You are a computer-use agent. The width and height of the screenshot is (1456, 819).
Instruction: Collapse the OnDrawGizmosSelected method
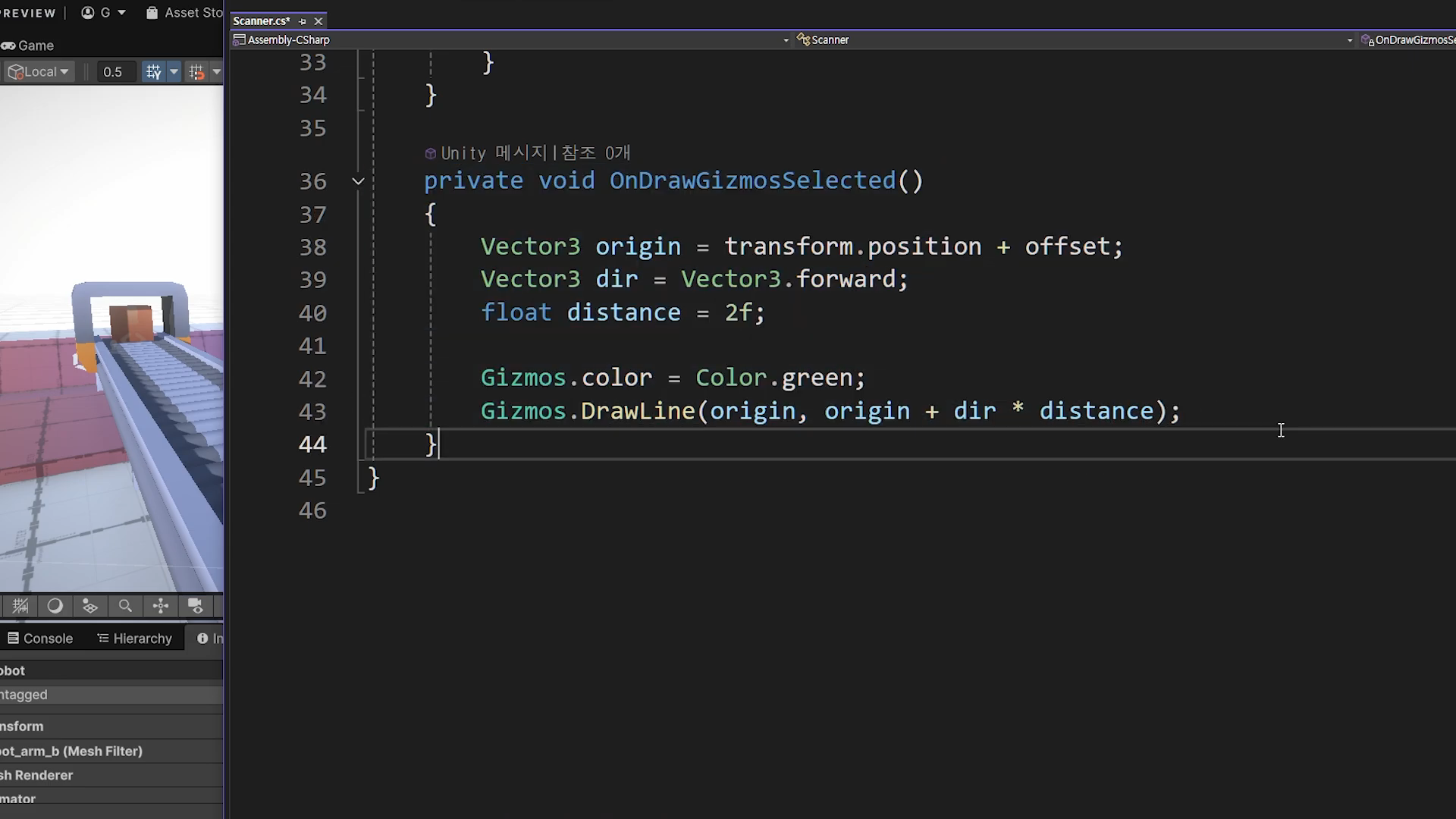(359, 181)
